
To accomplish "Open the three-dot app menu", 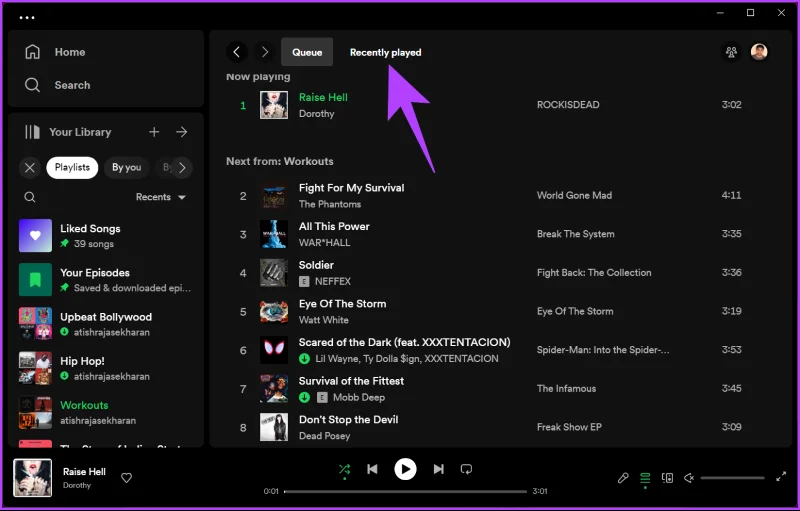I will click(27, 17).
